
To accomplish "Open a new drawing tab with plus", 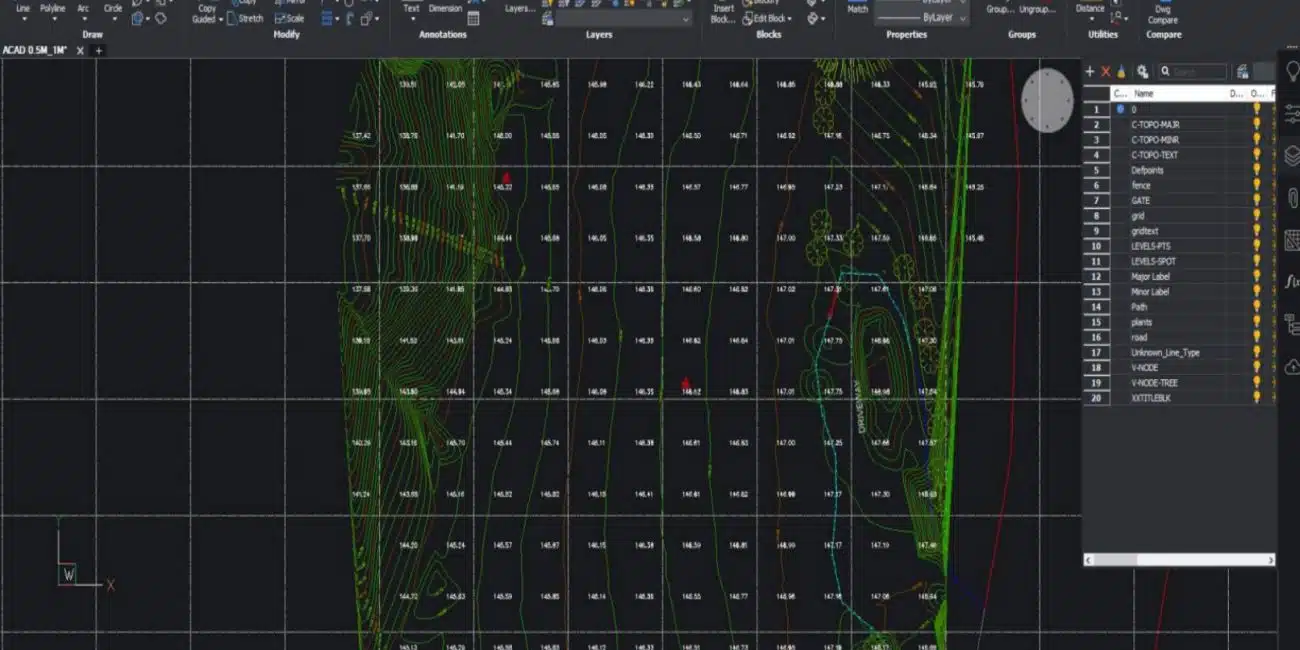I will [99, 51].
